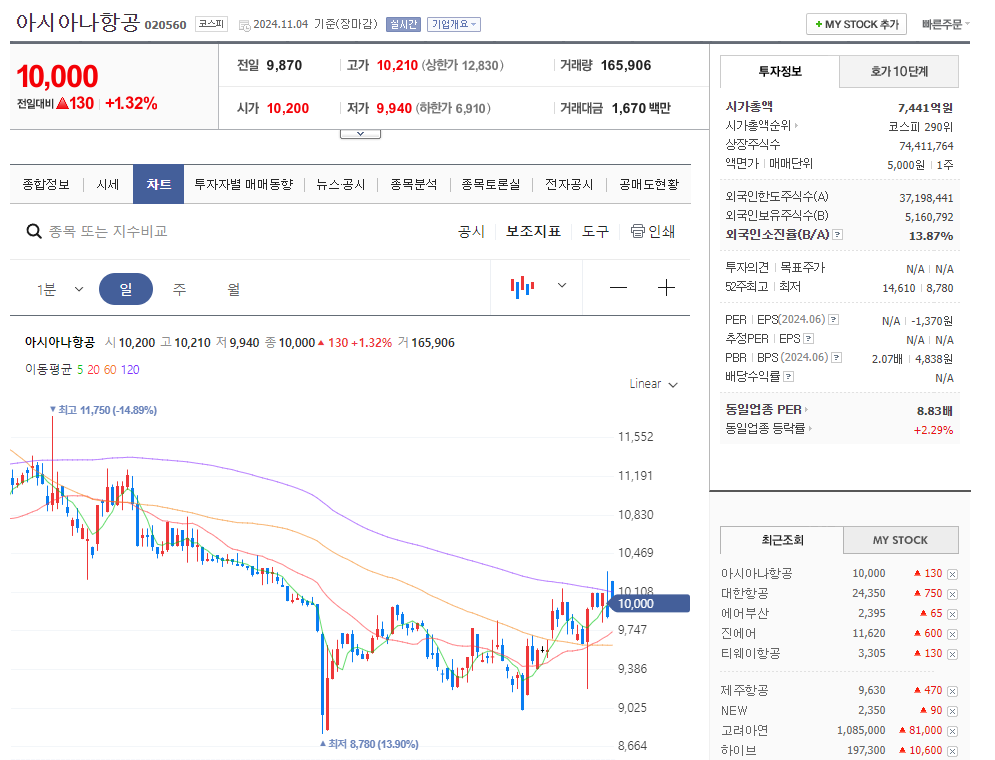The image size is (995, 760).
Task: Switch to the MY STOCK tab
Action: click(x=900, y=540)
